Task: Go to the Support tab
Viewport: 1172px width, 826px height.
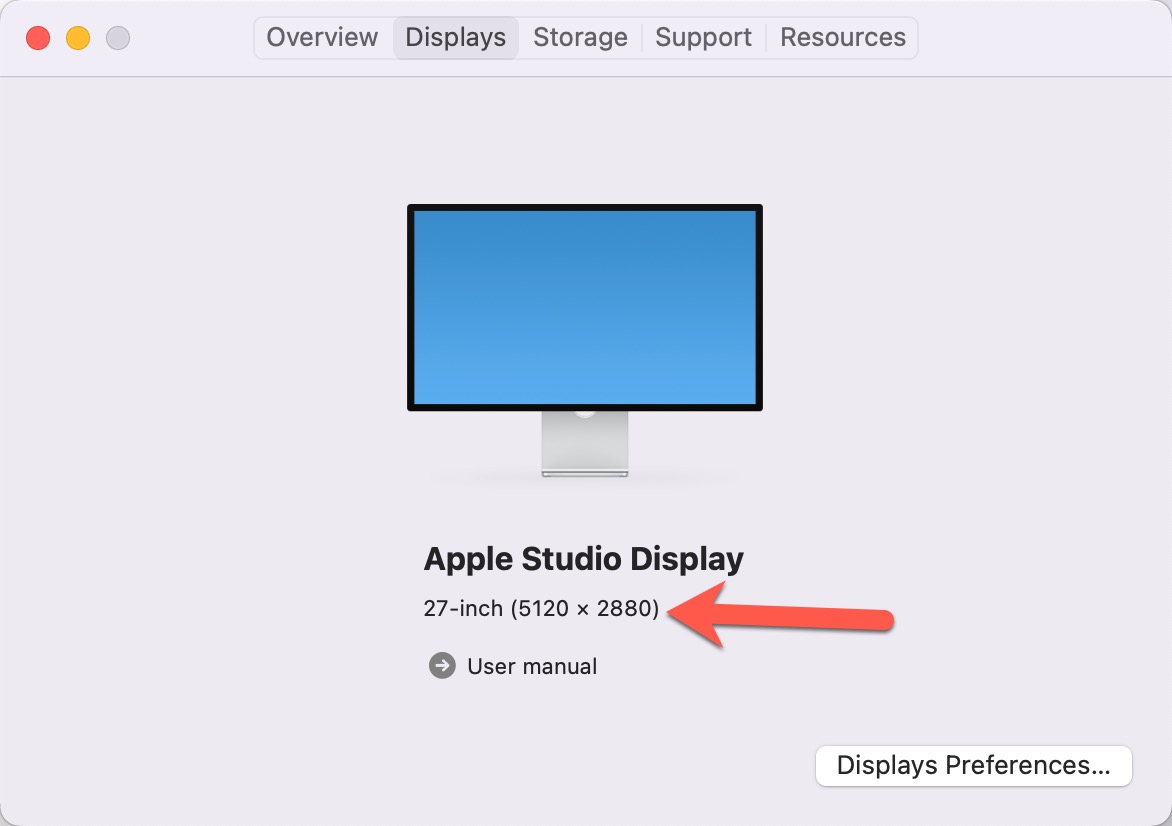Action: pyautogui.click(x=704, y=38)
